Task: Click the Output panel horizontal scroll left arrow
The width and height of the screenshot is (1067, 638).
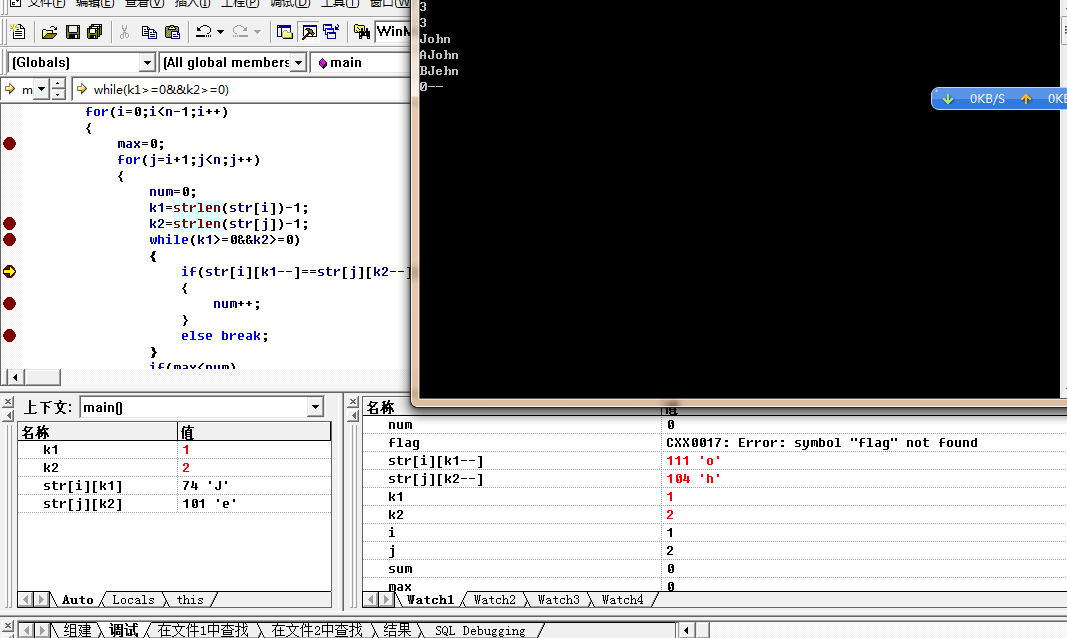Action: pyautogui.click(x=686, y=631)
